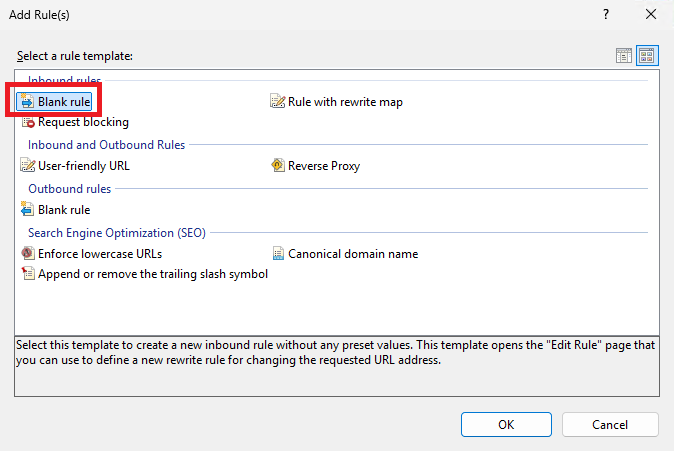The image size is (674, 451).
Task: Select the inbound Blank rule icon
Action: pyautogui.click(x=28, y=101)
